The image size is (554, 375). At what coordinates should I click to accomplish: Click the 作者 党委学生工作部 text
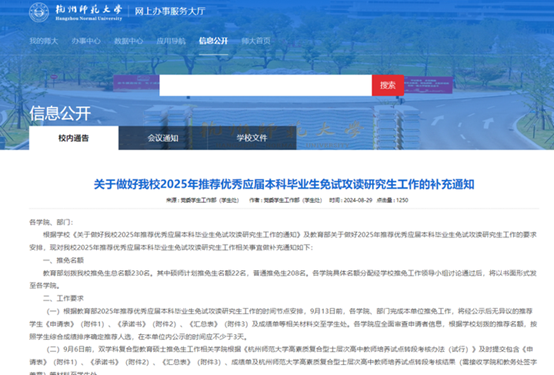click(285, 200)
